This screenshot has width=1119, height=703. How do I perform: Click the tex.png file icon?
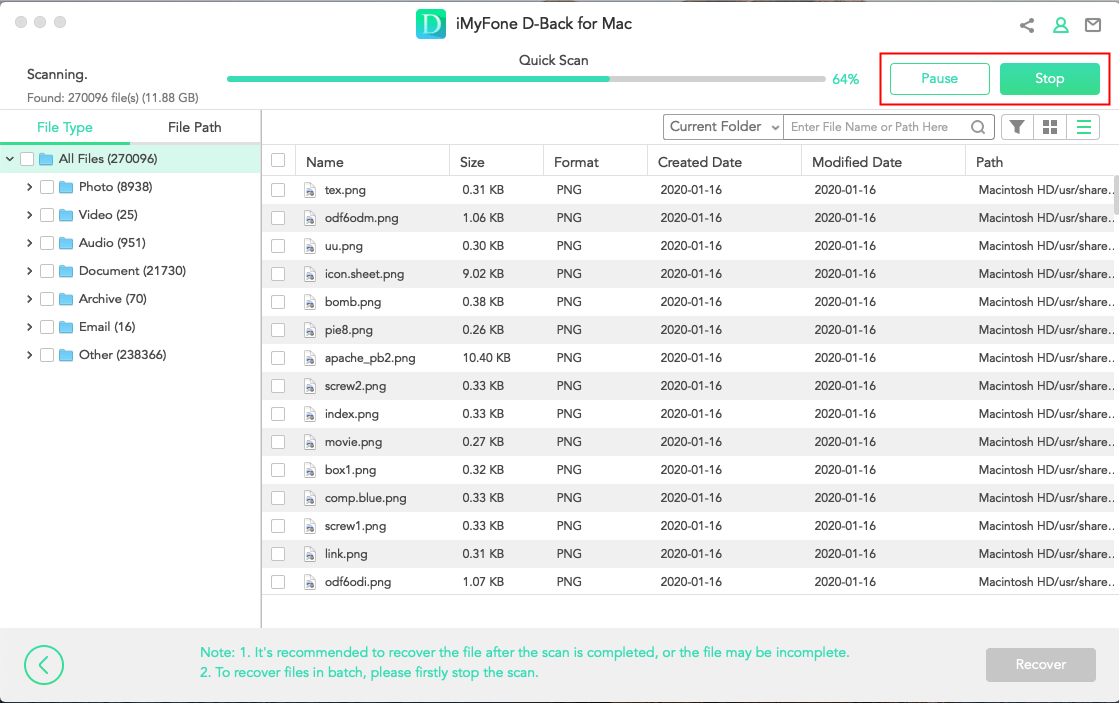click(x=310, y=190)
